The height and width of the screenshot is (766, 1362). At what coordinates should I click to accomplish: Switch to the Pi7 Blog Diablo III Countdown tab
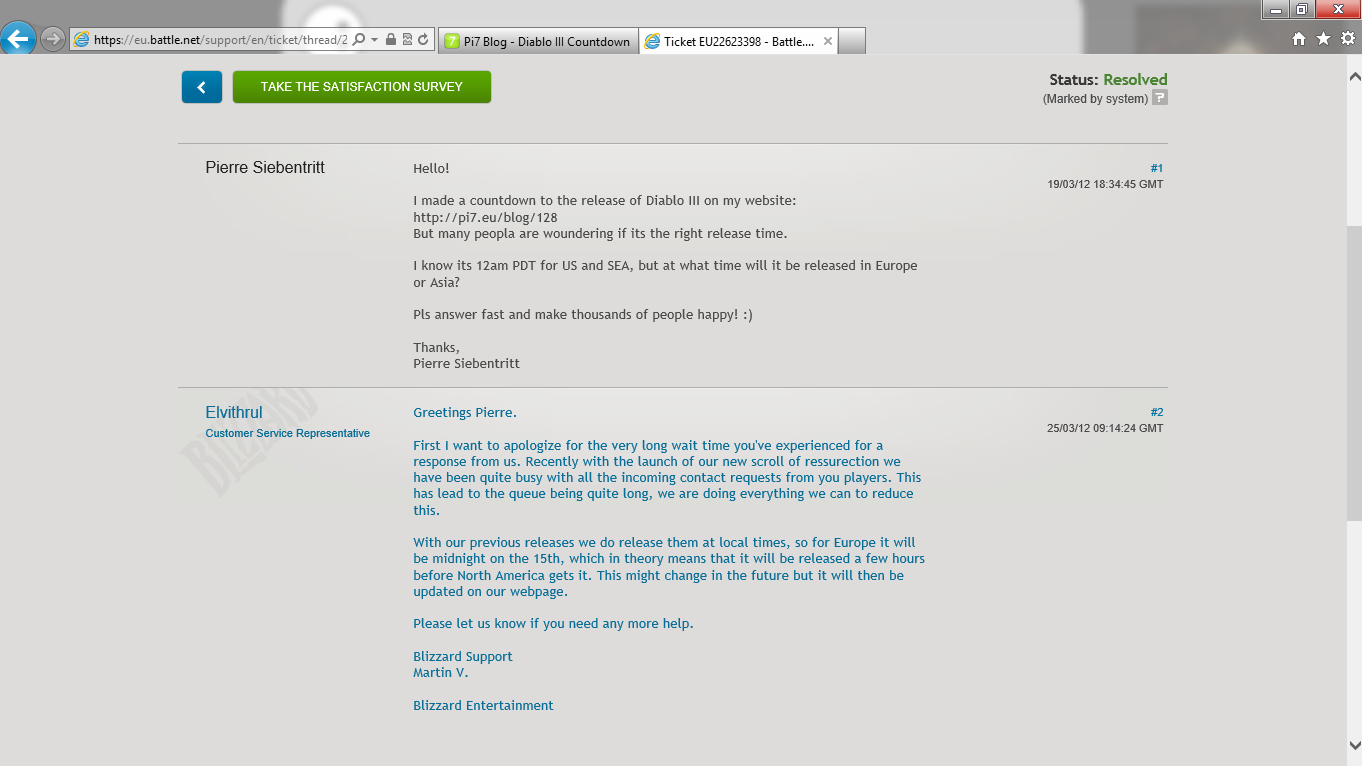[x=538, y=41]
